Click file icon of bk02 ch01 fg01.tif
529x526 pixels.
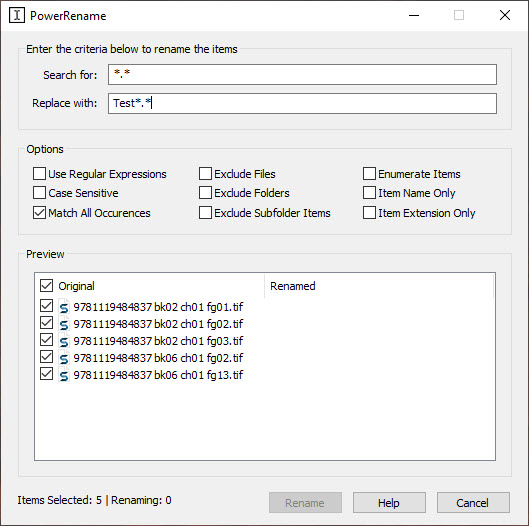[64, 307]
